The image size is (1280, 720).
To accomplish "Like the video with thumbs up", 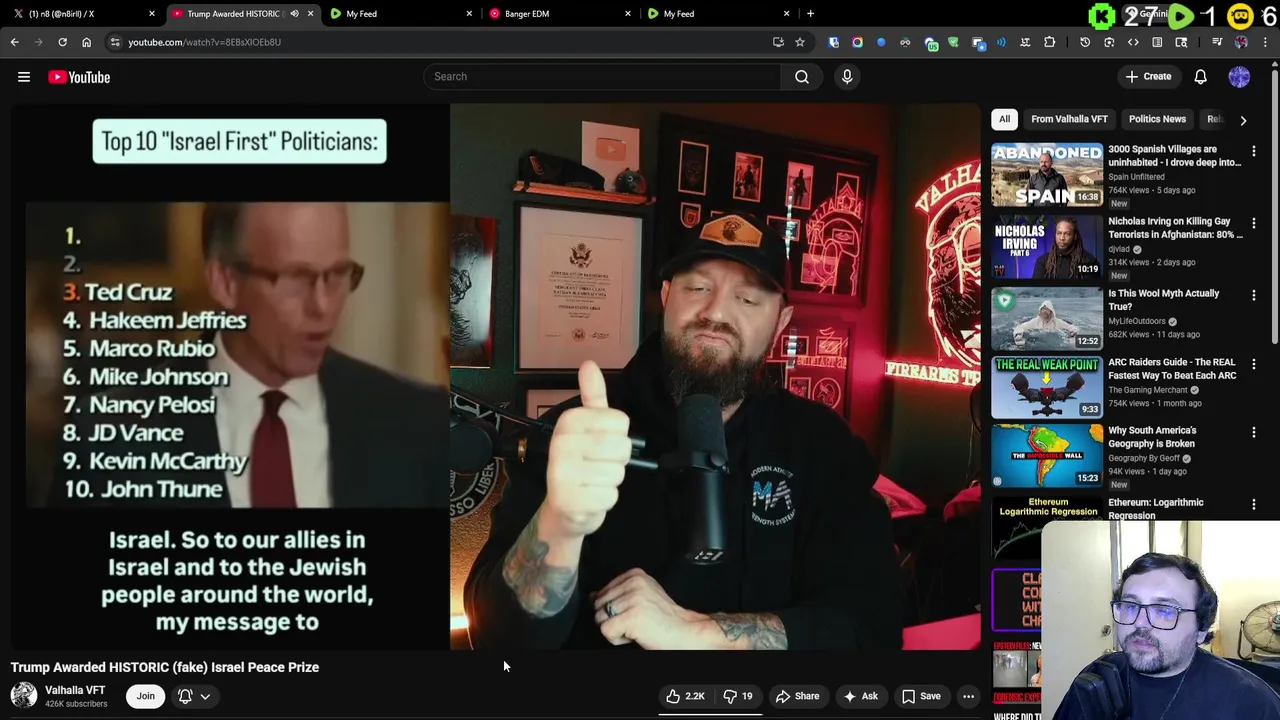I will coord(685,696).
